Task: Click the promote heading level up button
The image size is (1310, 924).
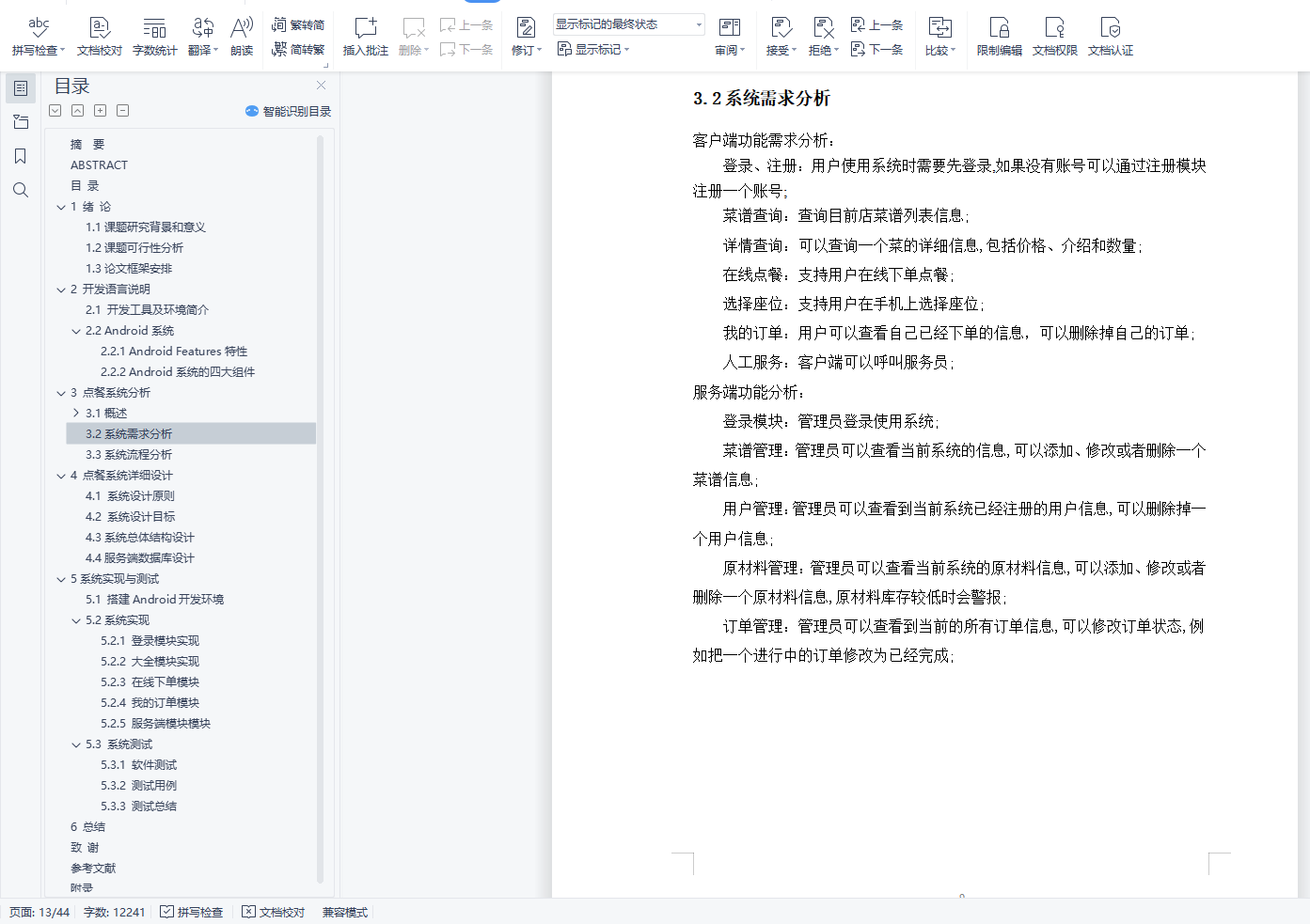Action: [x=78, y=111]
